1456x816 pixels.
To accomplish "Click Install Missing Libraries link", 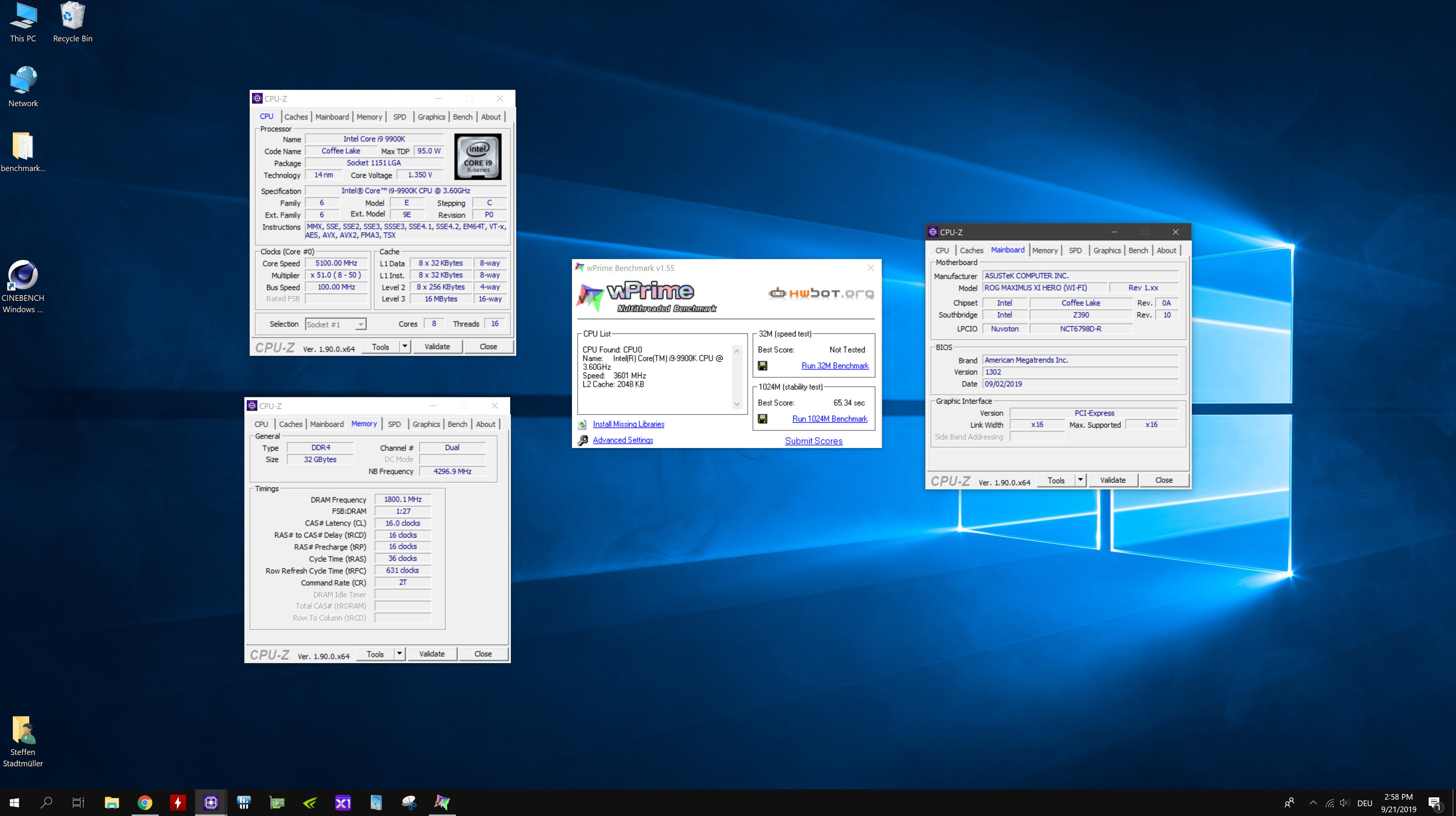I will [x=629, y=424].
